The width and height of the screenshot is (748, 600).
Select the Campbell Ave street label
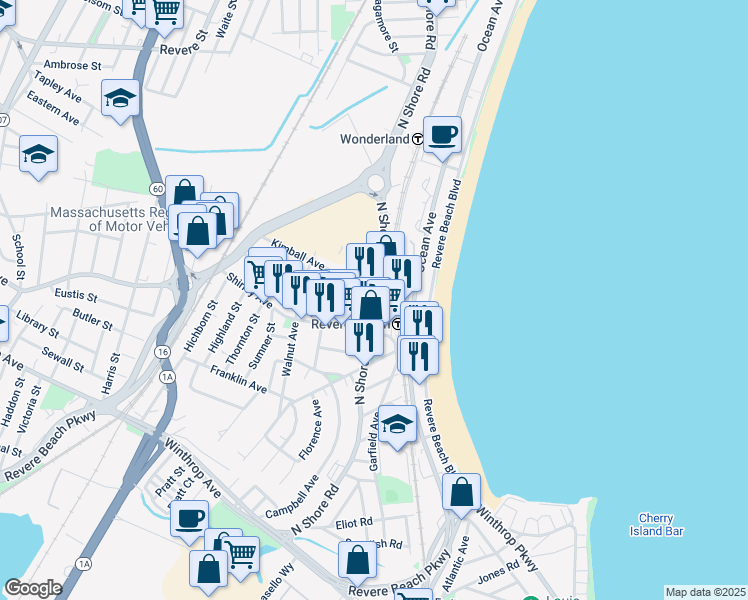(x=292, y=497)
